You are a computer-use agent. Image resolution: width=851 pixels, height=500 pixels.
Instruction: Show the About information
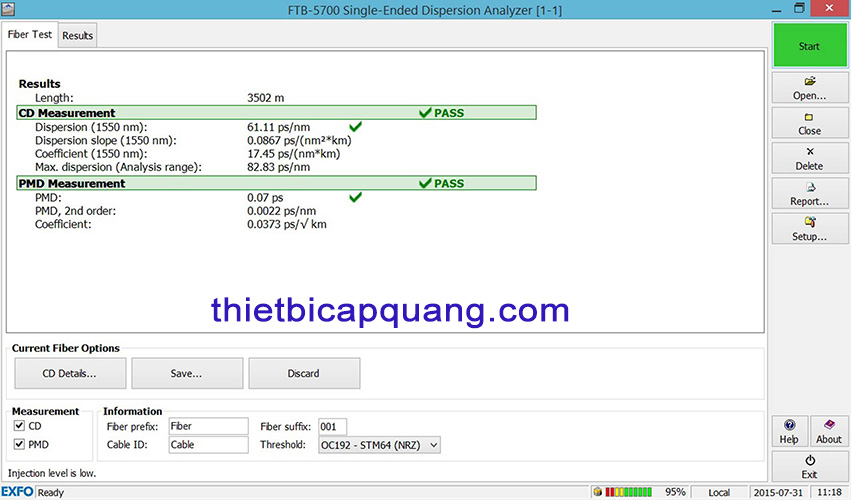pos(829,432)
